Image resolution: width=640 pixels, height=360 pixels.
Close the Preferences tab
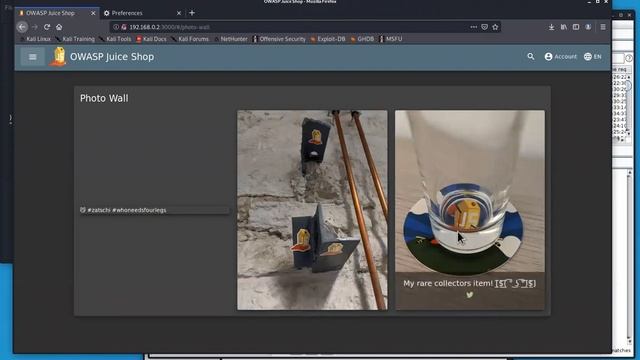click(x=179, y=13)
